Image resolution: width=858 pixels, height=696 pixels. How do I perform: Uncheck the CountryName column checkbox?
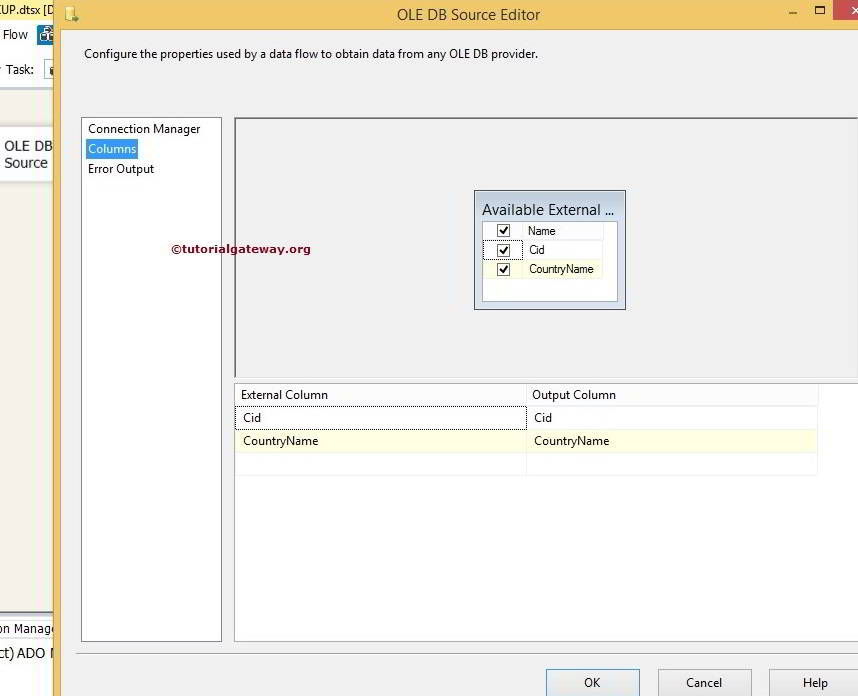point(503,269)
